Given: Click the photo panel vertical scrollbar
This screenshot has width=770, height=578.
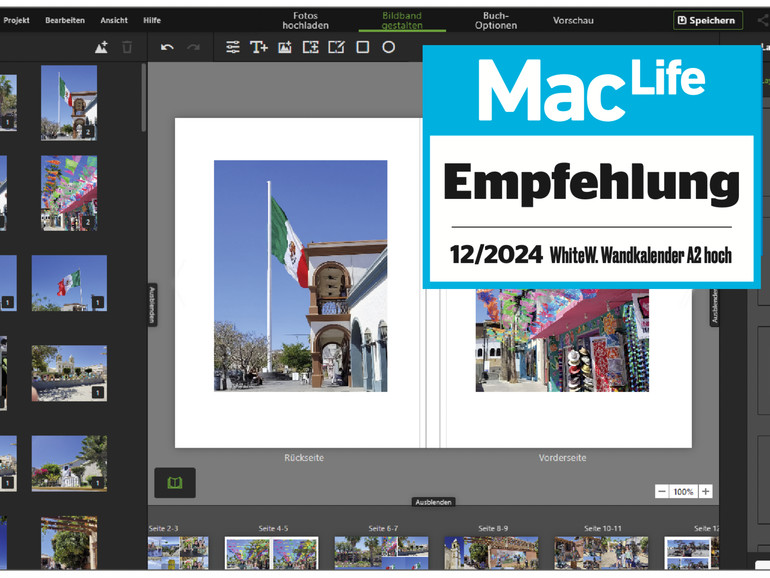Looking at the screenshot, I should [143, 98].
